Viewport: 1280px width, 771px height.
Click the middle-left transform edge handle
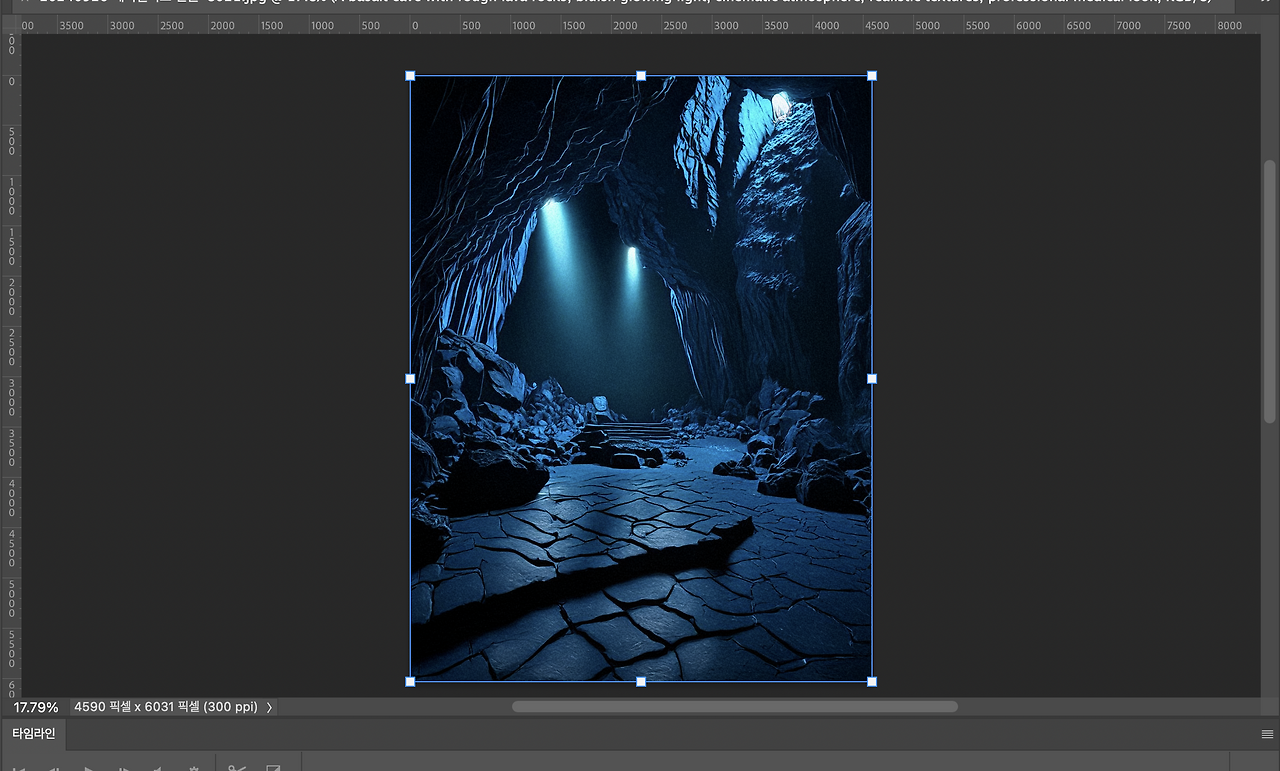pyautogui.click(x=410, y=379)
